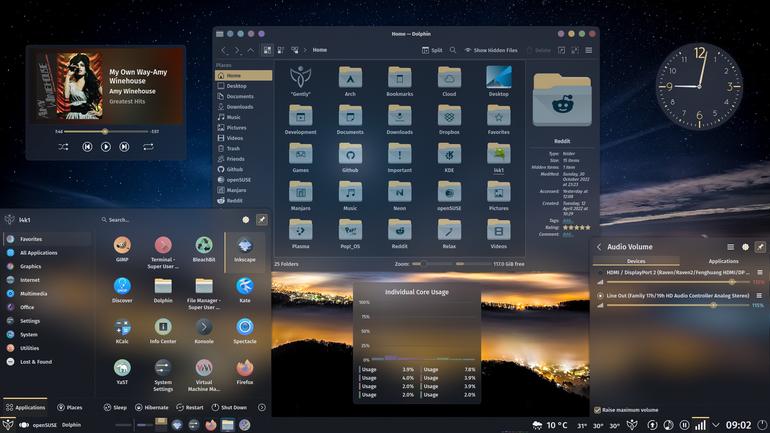Enable Raise maximum volume checkbox
The width and height of the screenshot is (770, 433).
tap(598, 410)
